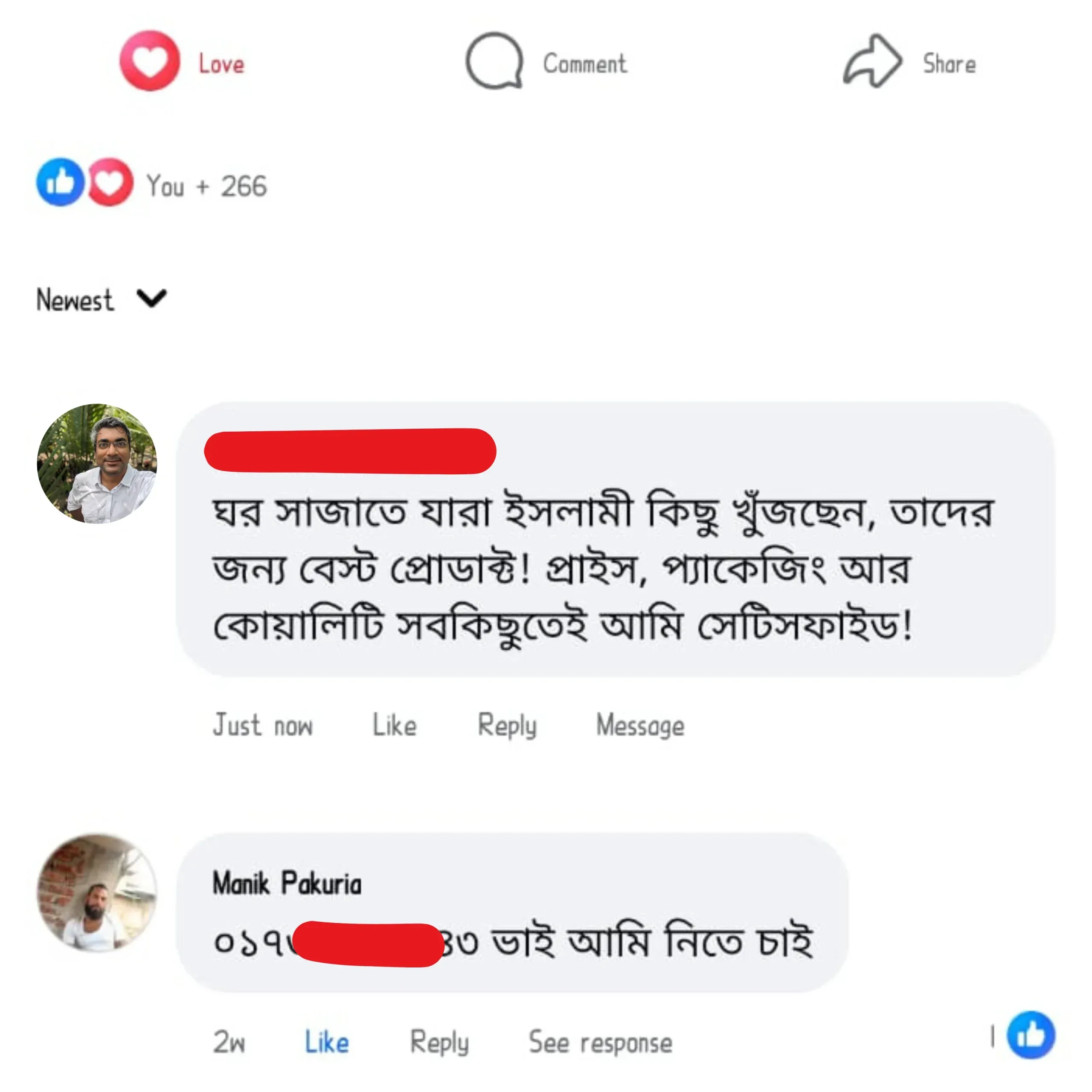Open See response under Manik's comment
Screen dimensions: 1092x1092
600,1042
